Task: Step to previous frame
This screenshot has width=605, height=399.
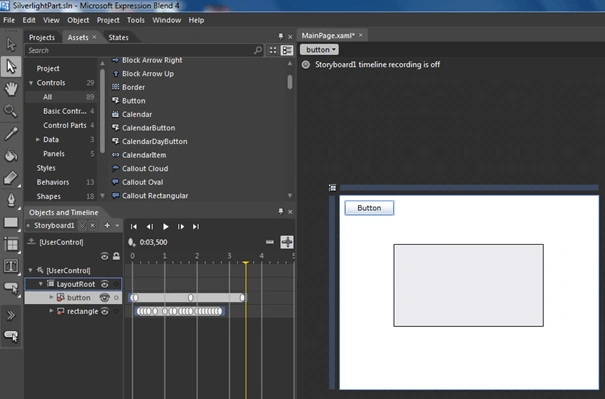Action: (150, 227)
